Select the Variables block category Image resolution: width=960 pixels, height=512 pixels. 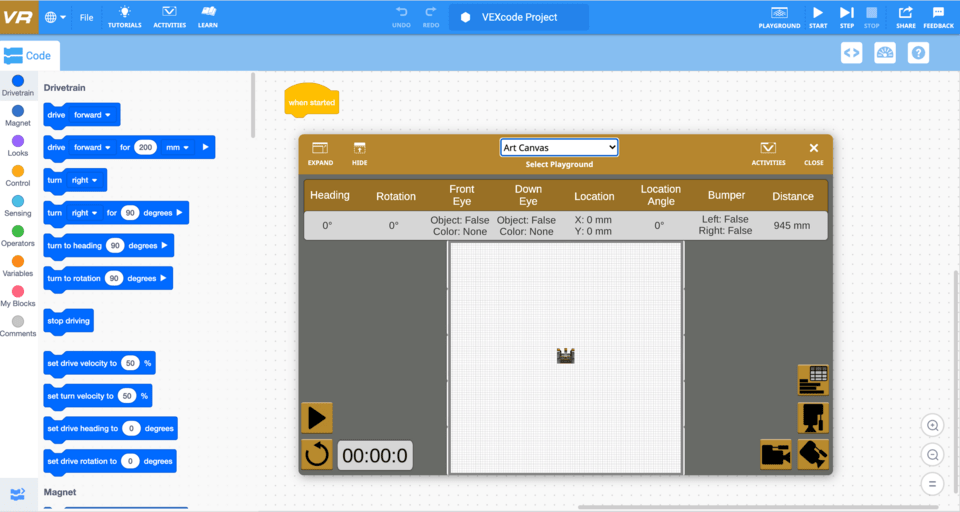click(18, 266)
